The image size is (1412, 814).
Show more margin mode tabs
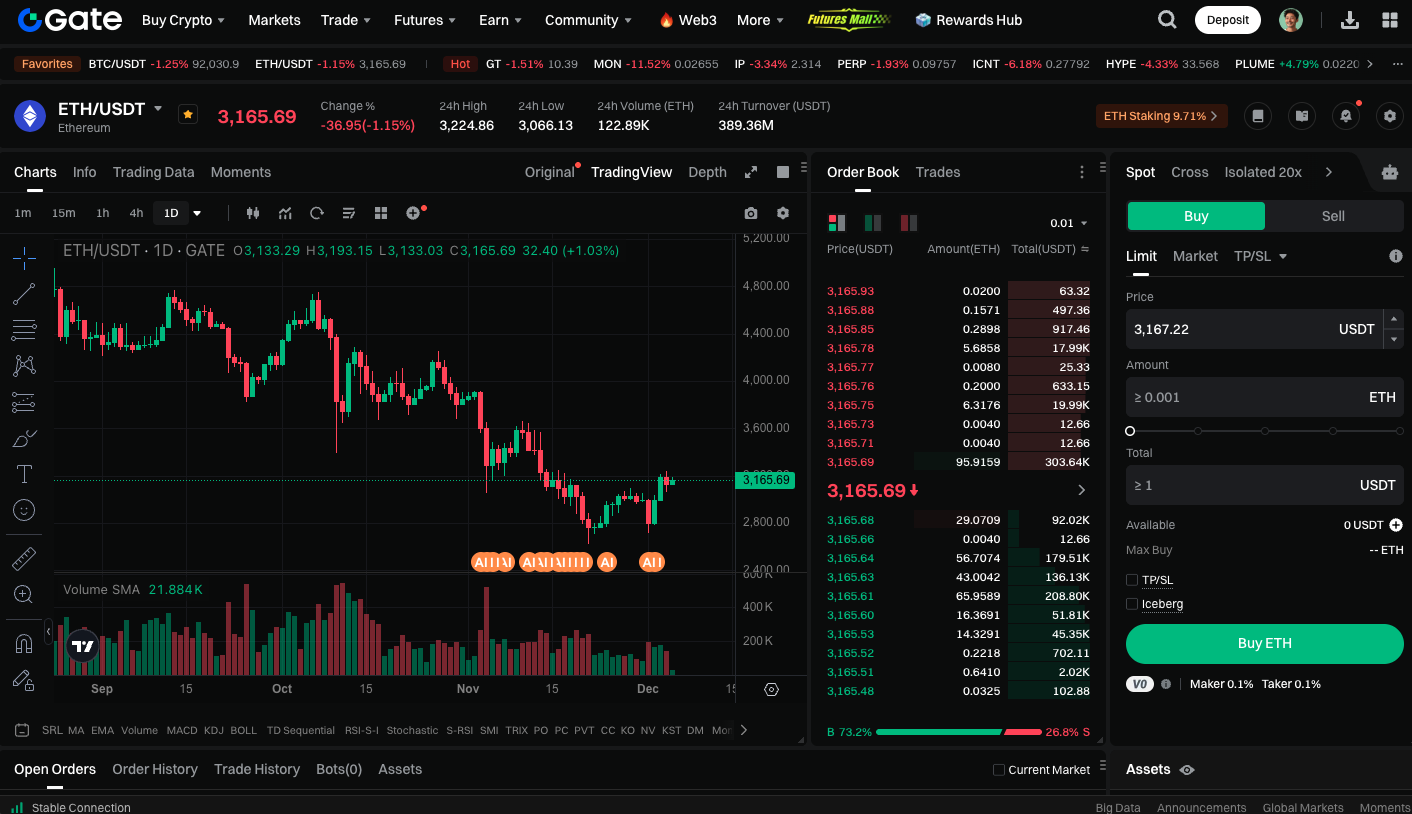click(x=1329, y=172)
